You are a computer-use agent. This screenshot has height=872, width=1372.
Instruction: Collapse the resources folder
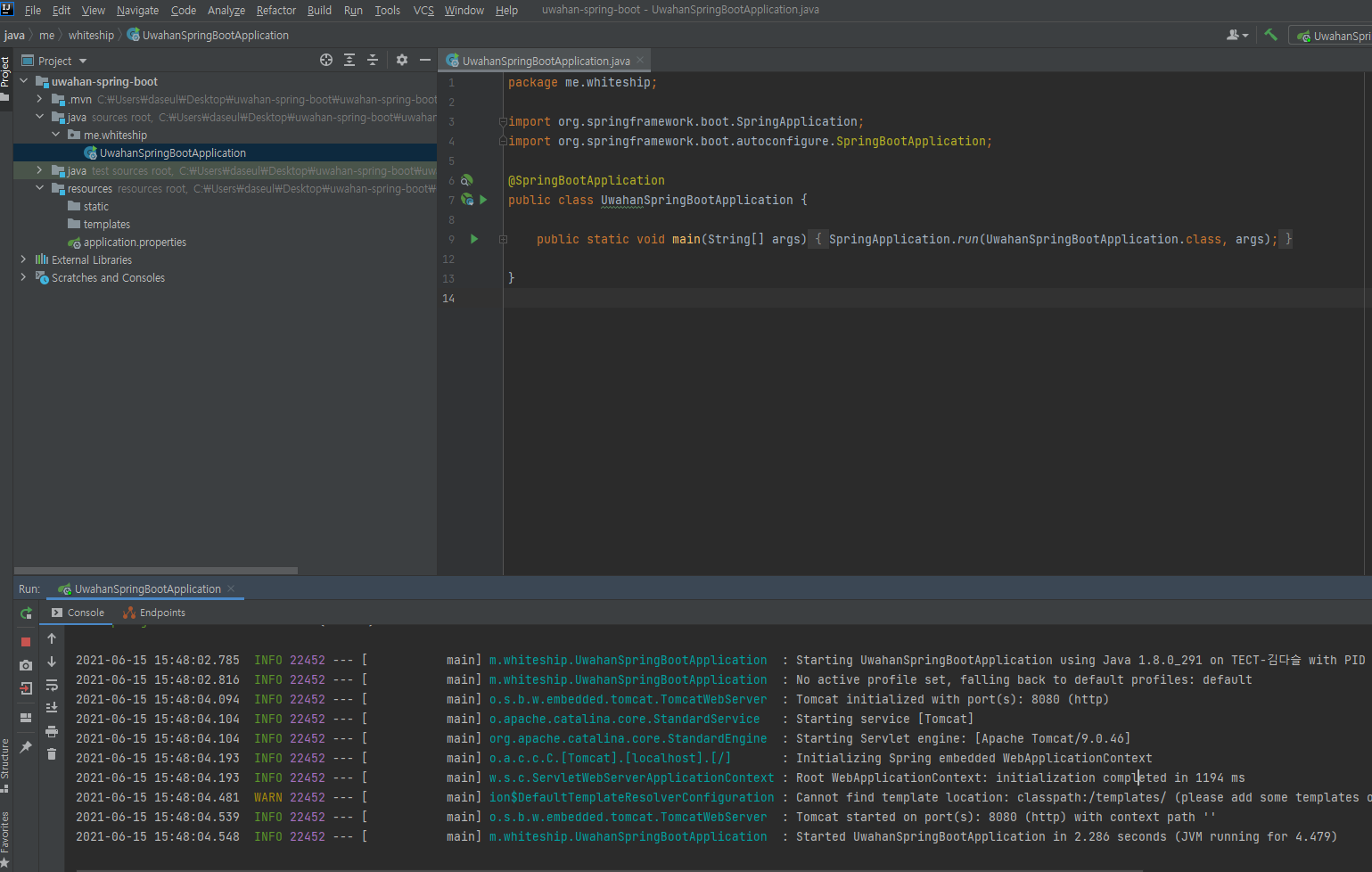(40, 188)
